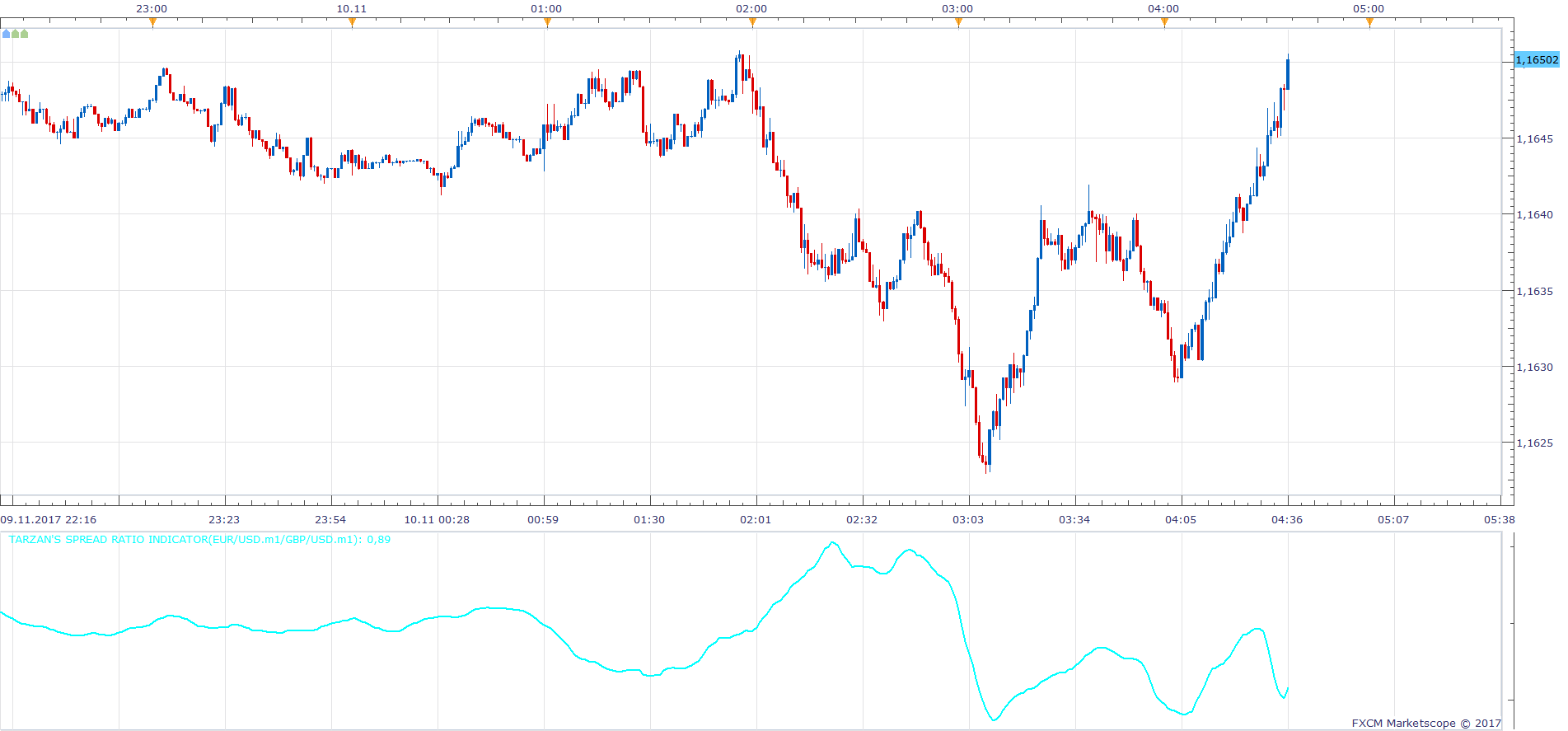Click the 10.11 00:28 time axis label
The image size is (1568, 731).
coord(437,519)
